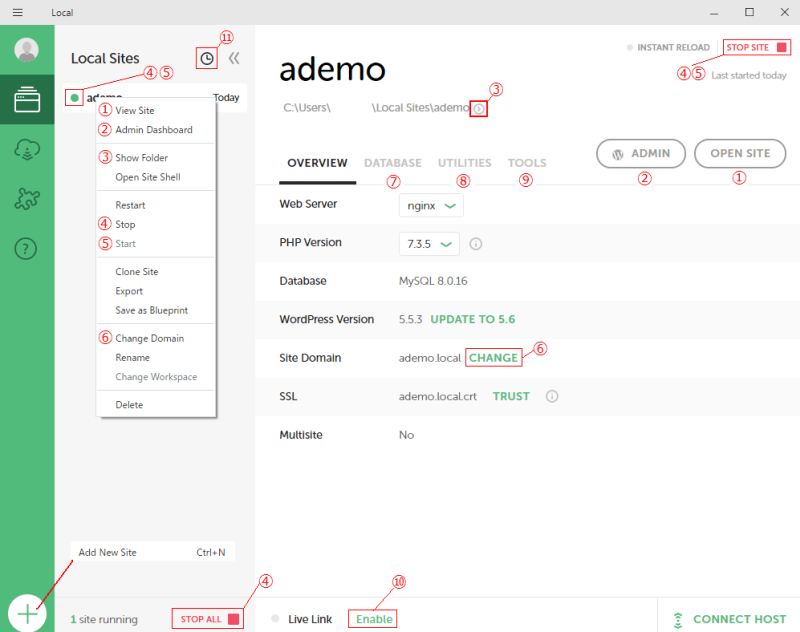This screenshot has width=800, height=632.
Task: Click the Connect Host button
Action: [x=730, y=619]
